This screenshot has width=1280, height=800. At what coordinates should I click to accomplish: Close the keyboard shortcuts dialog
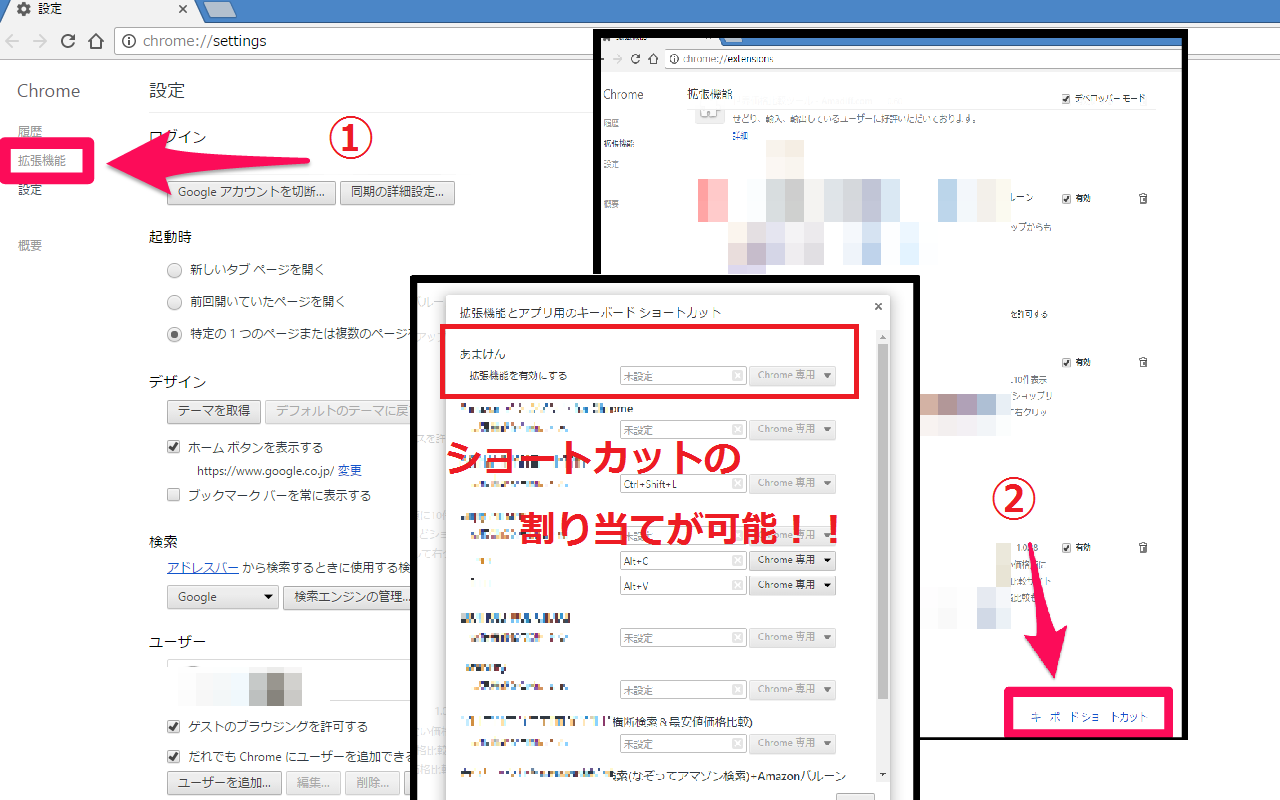point(878,307)
